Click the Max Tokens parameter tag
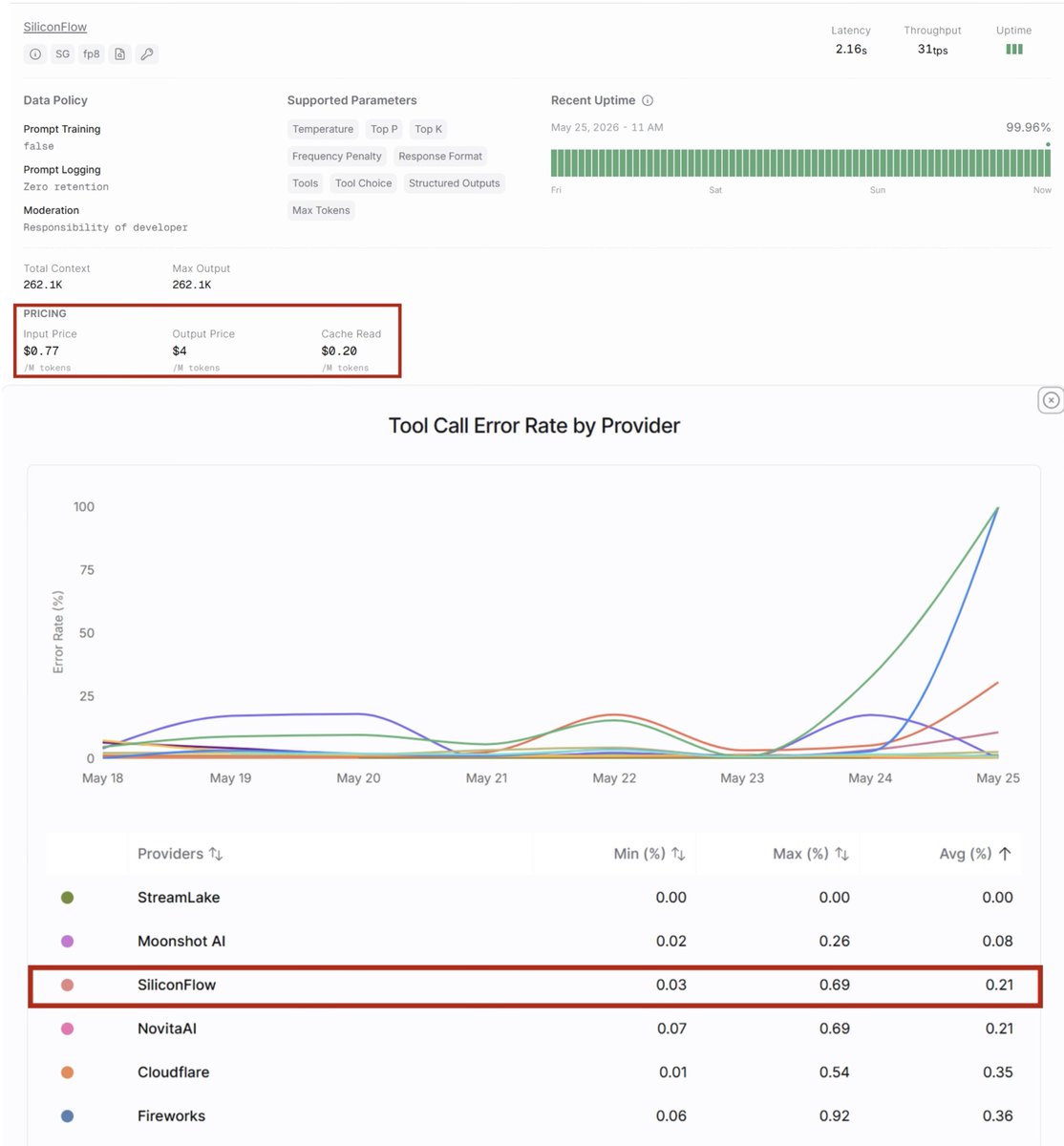The image size is (1064, 1146). point(321,210)
